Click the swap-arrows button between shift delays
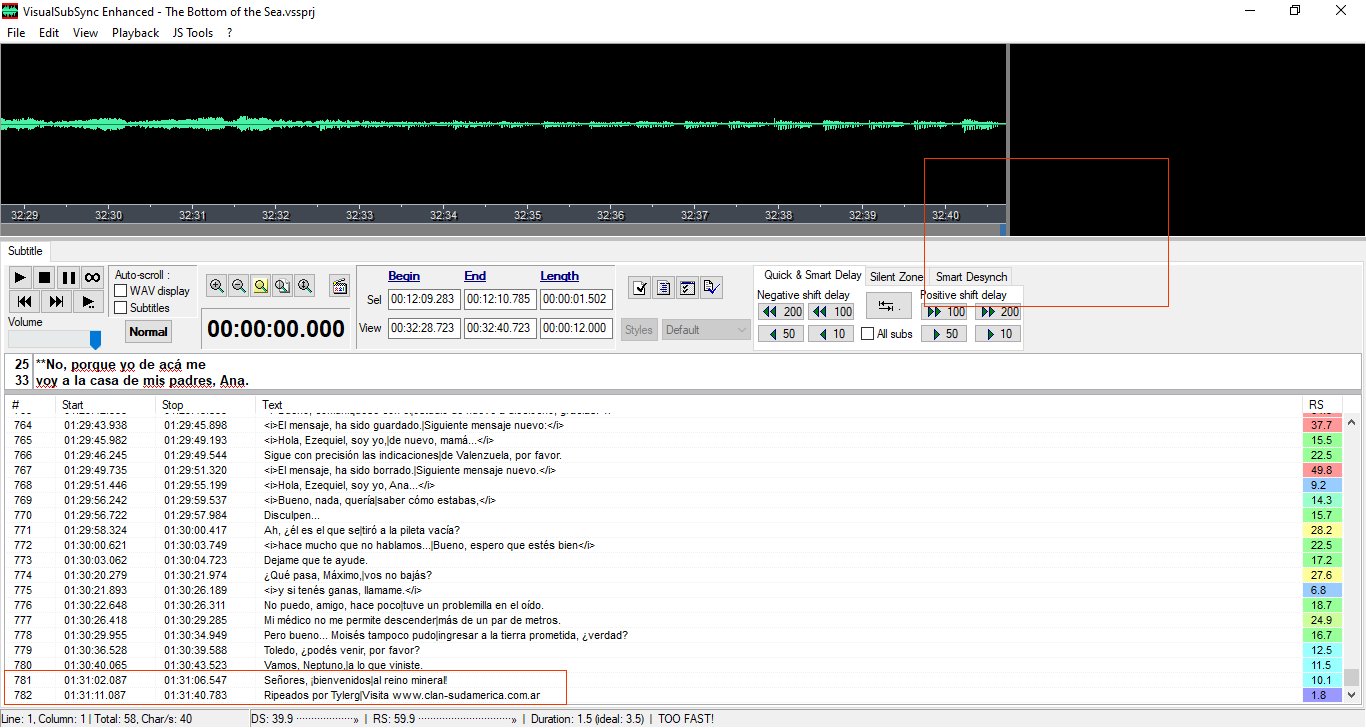1366x728 pixels. pyautogui.click(x=888, y=306)
